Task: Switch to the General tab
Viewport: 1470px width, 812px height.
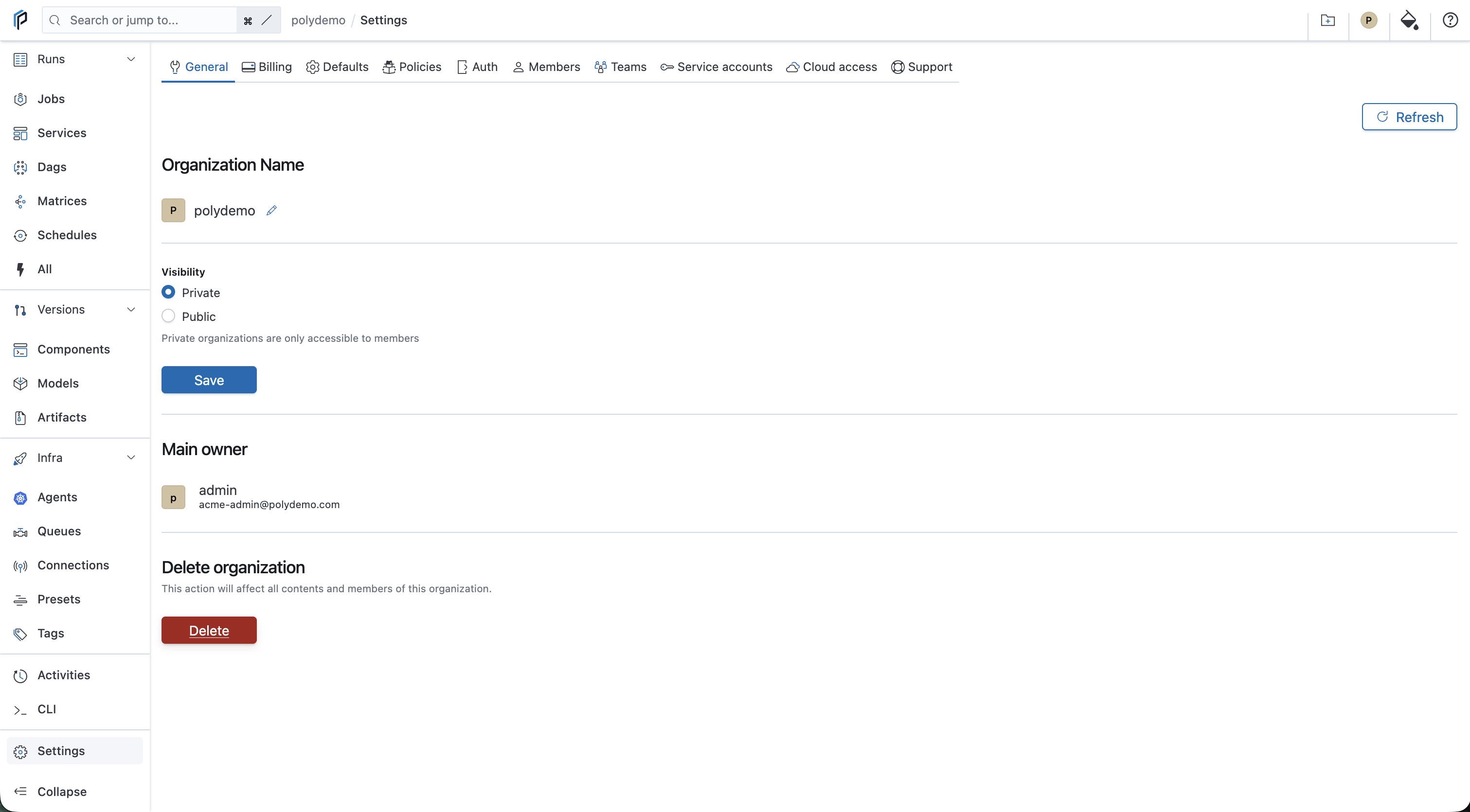Action: pyautogui.click(x=198, y=67)
